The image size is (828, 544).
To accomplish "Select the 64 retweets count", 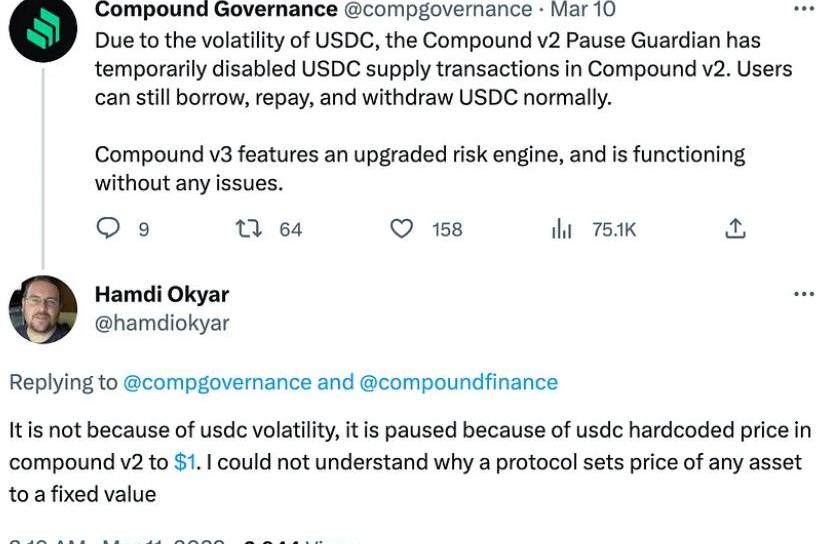I will [x=290, y=230].
